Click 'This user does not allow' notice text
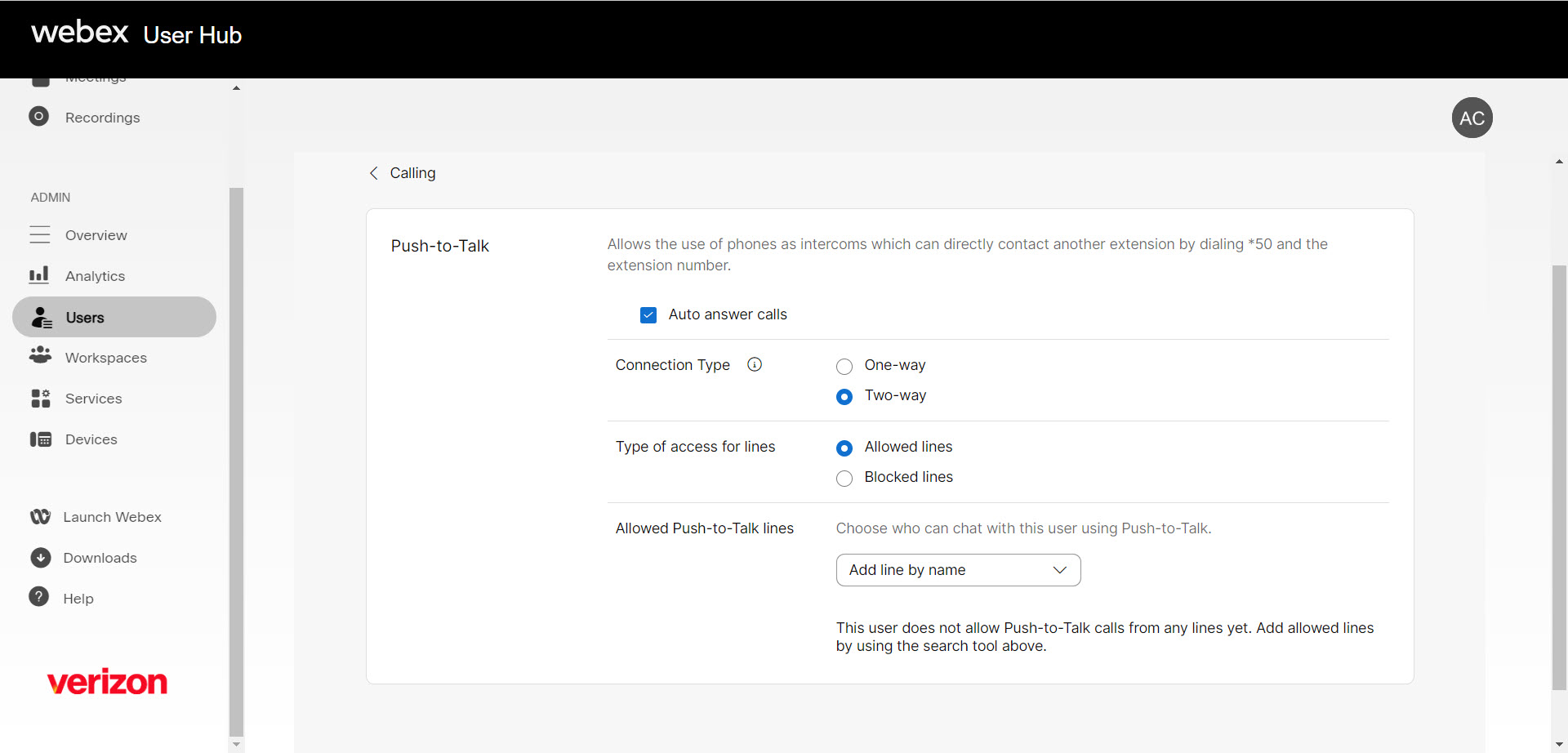This screenshot has width=1568, height=753. 1105,637
